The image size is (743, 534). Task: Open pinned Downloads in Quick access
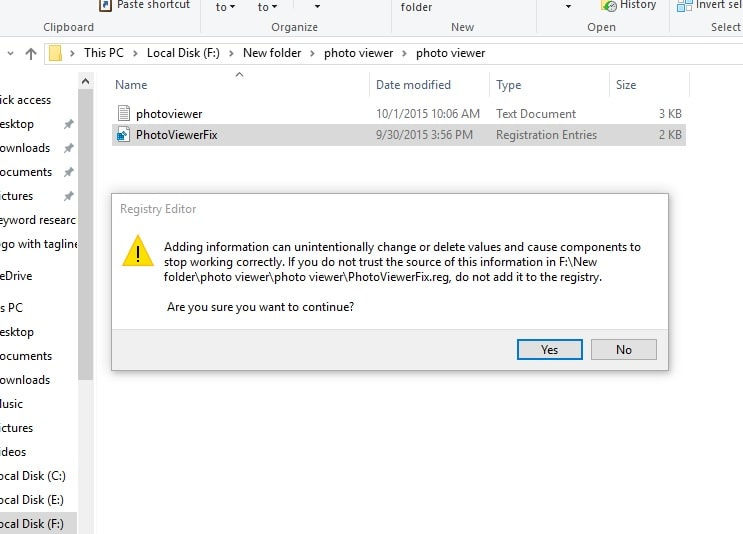pos(25,148)
